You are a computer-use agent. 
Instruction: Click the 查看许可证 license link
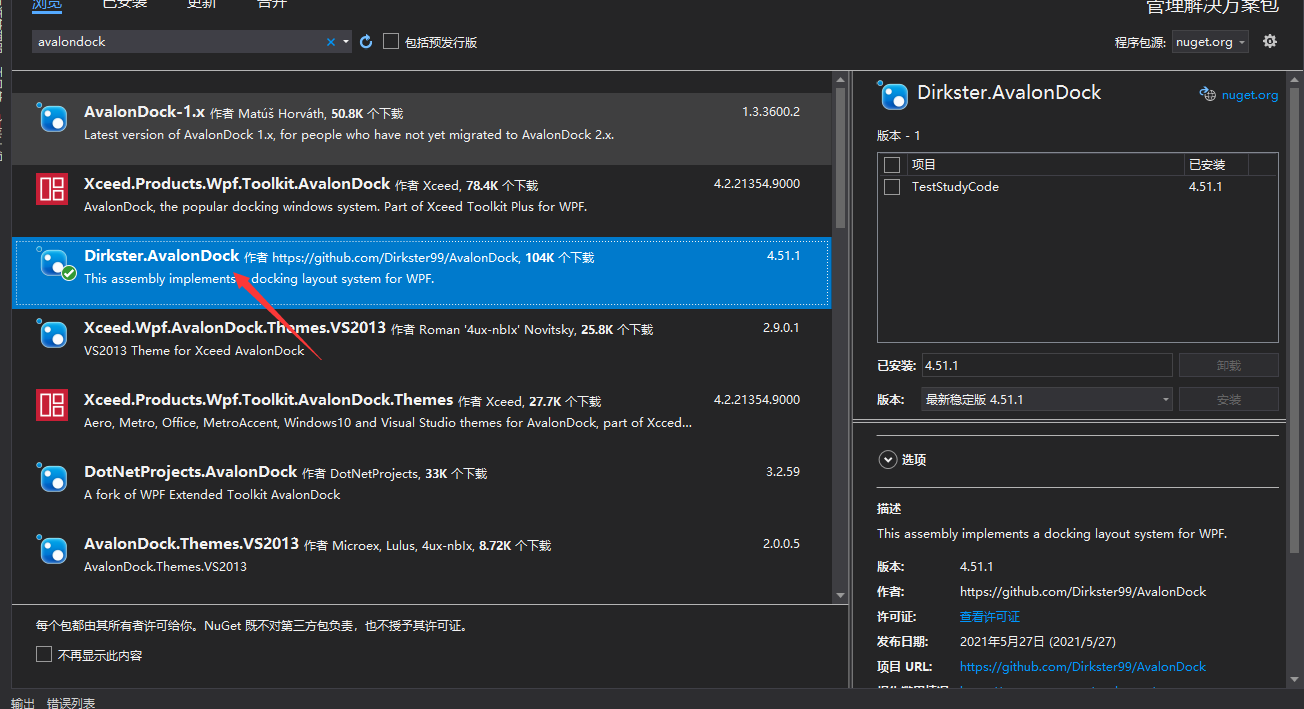(x=989, y=616)
